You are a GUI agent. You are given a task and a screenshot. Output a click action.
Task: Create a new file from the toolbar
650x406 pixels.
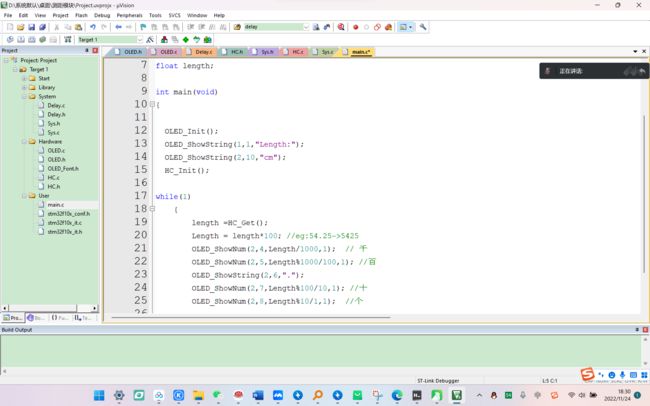[10, 27]
